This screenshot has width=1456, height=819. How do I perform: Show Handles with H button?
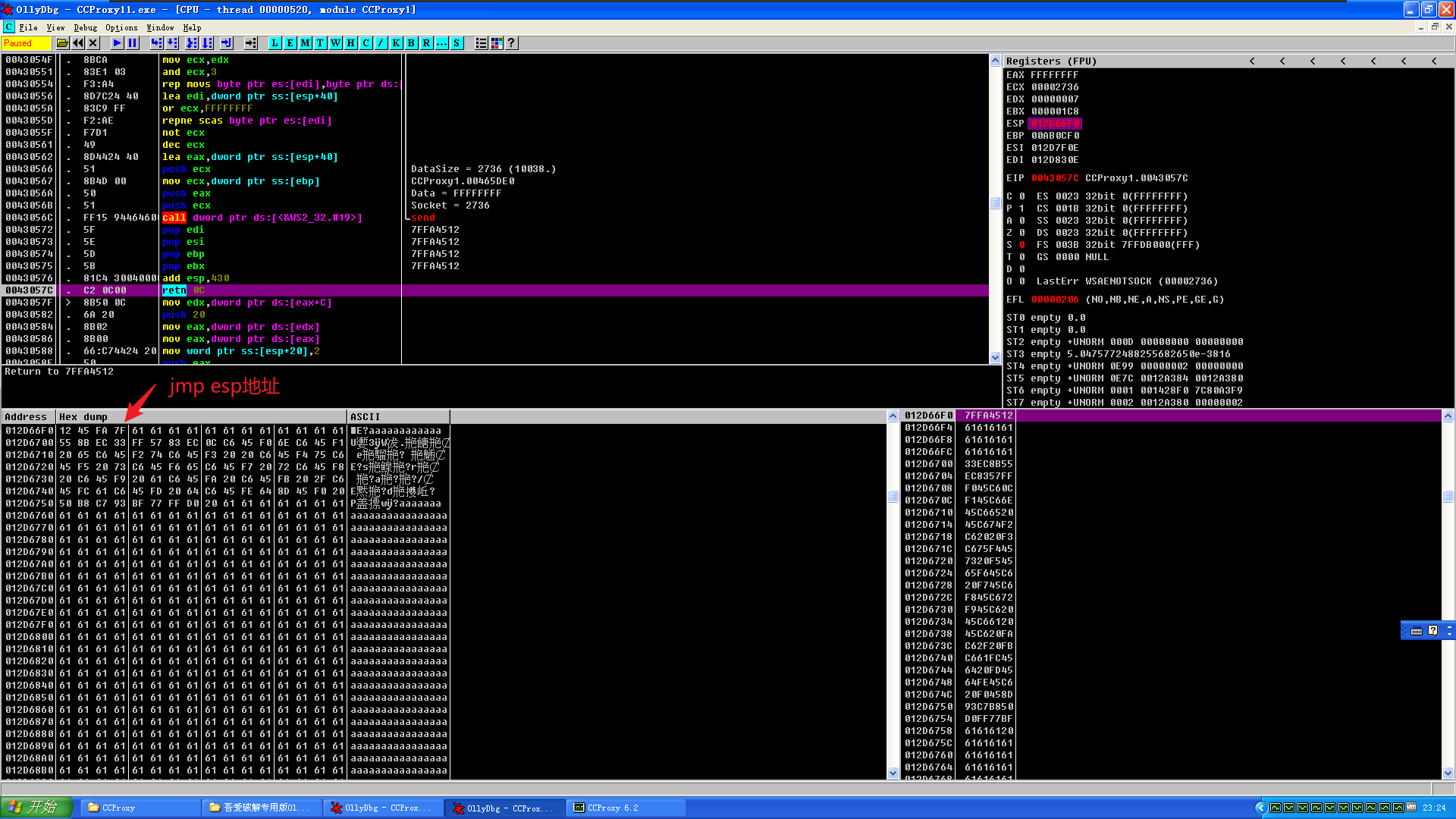[350, 43]
